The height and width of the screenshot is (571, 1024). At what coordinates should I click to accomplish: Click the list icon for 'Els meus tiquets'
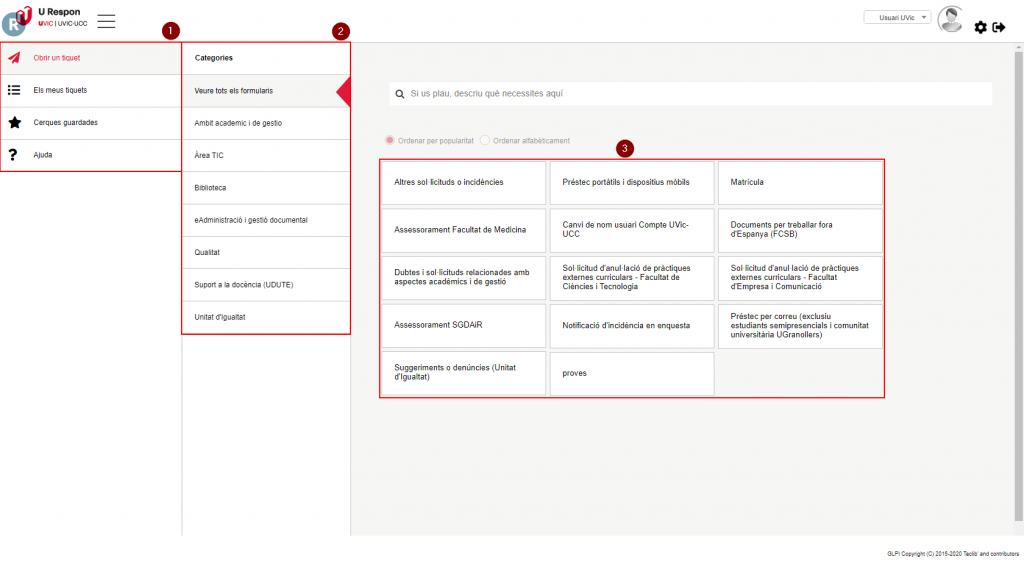point(14,90)
